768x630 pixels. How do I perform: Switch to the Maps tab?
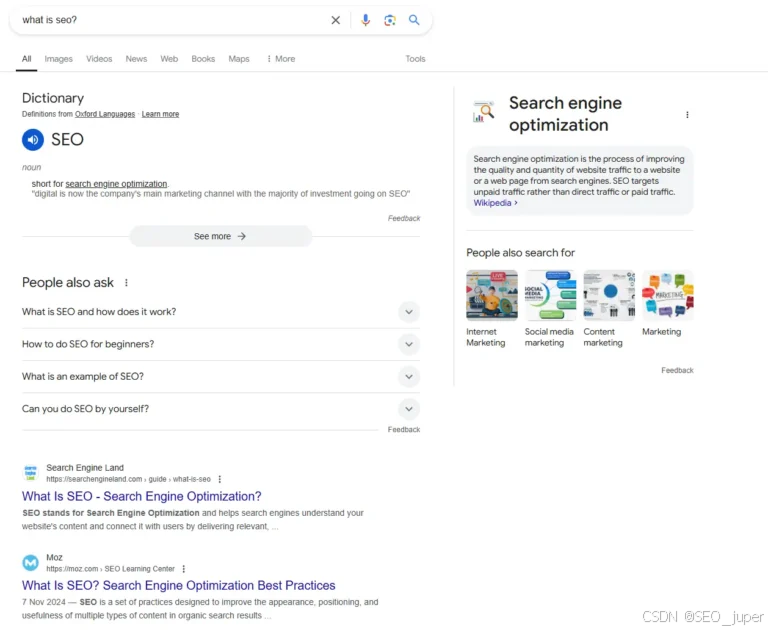tap(239, 59)
